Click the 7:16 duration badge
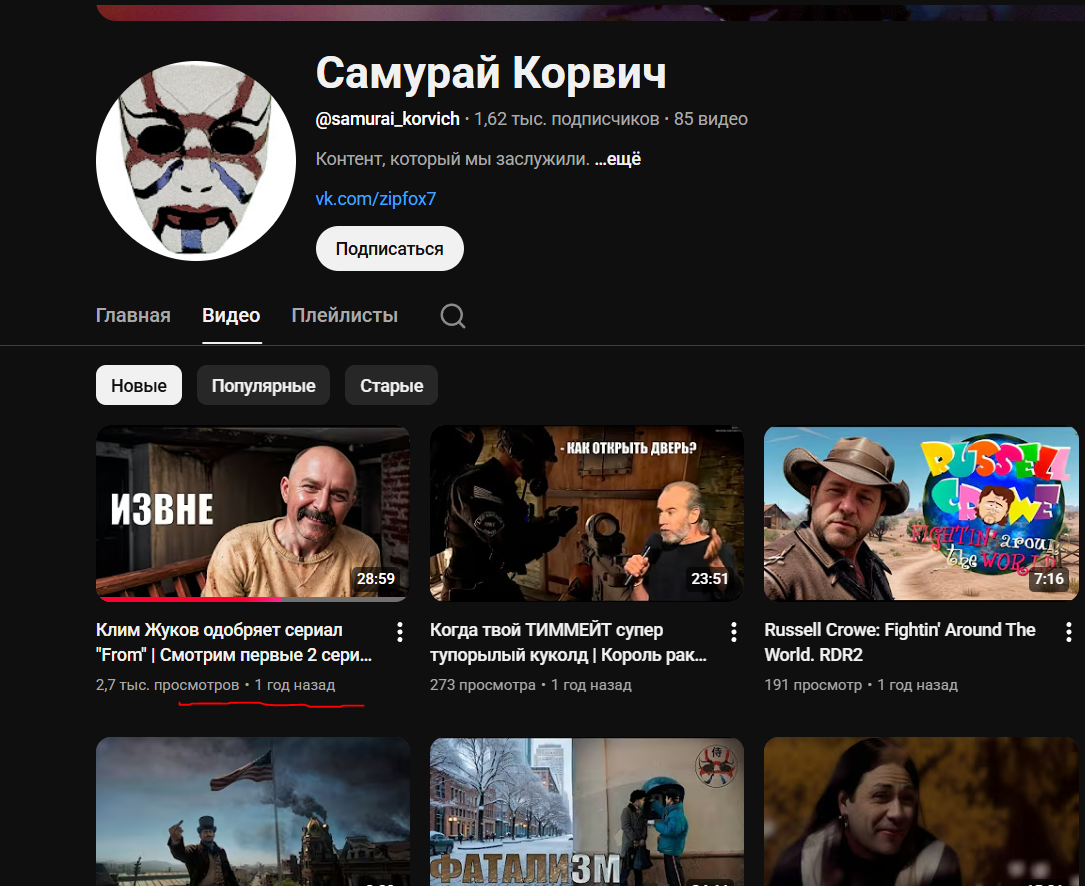The height and width of the screenshot is (886, 1085). pyautogui.click(x=1049, y=579)
